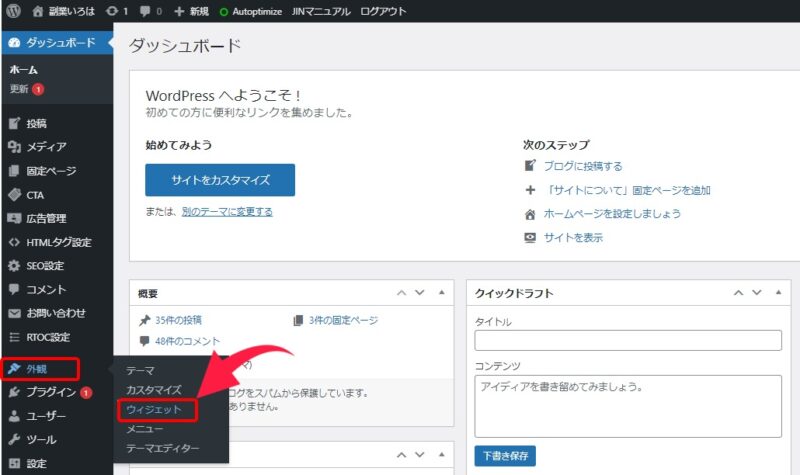The height and width of the screenshot is (475, 800).
Task: Move down the panel below 概要
Action: pyautogui.click(x=419, y=455)
